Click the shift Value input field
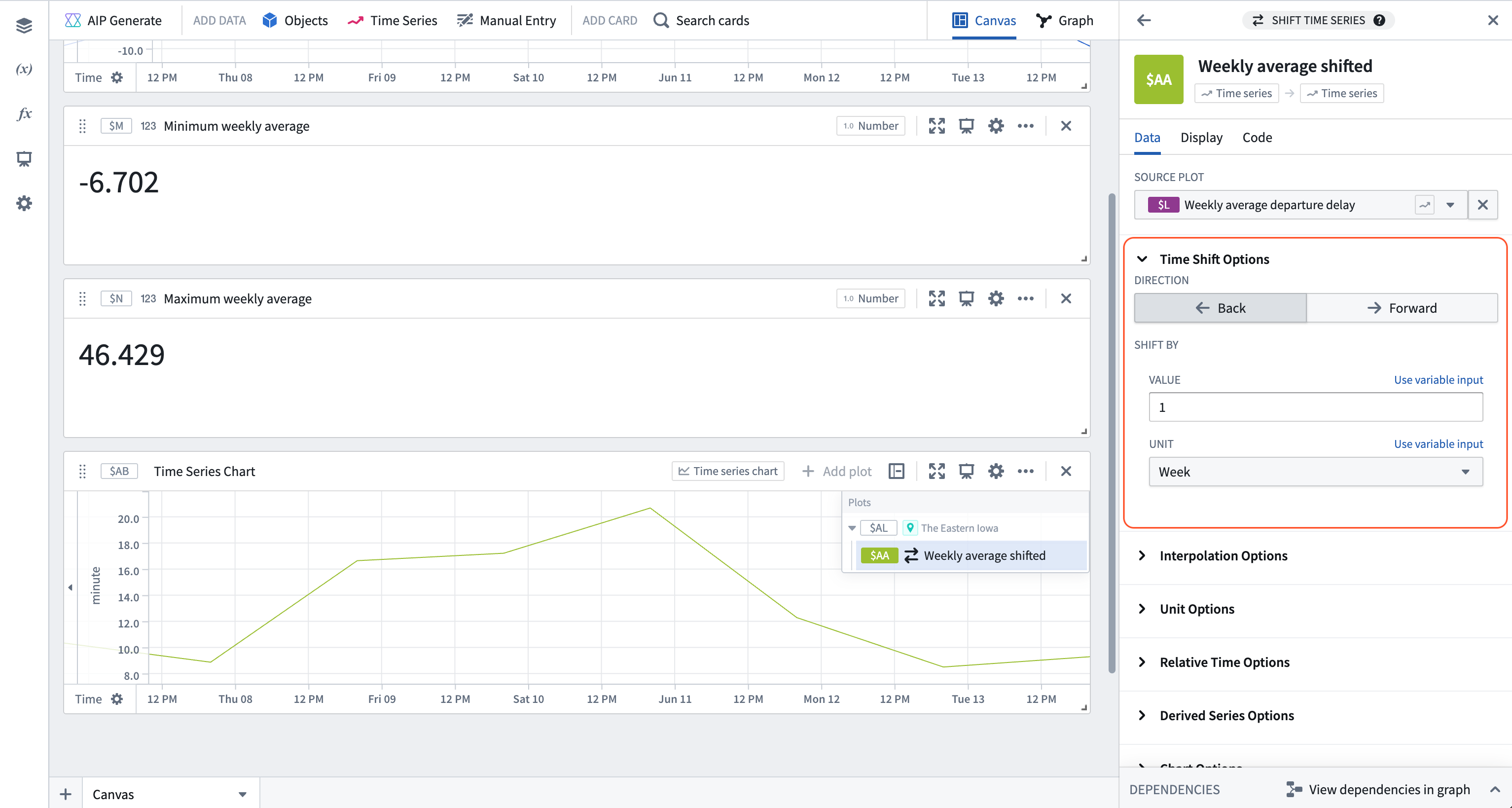This screenshot has height=808, width=1512. 1315,407
